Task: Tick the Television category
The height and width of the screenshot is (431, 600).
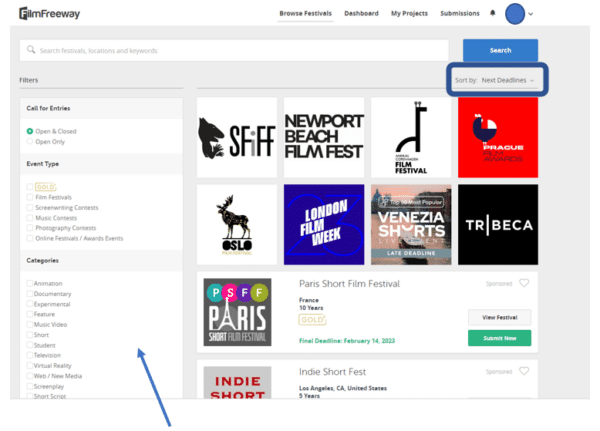Action: pos(29,355)
